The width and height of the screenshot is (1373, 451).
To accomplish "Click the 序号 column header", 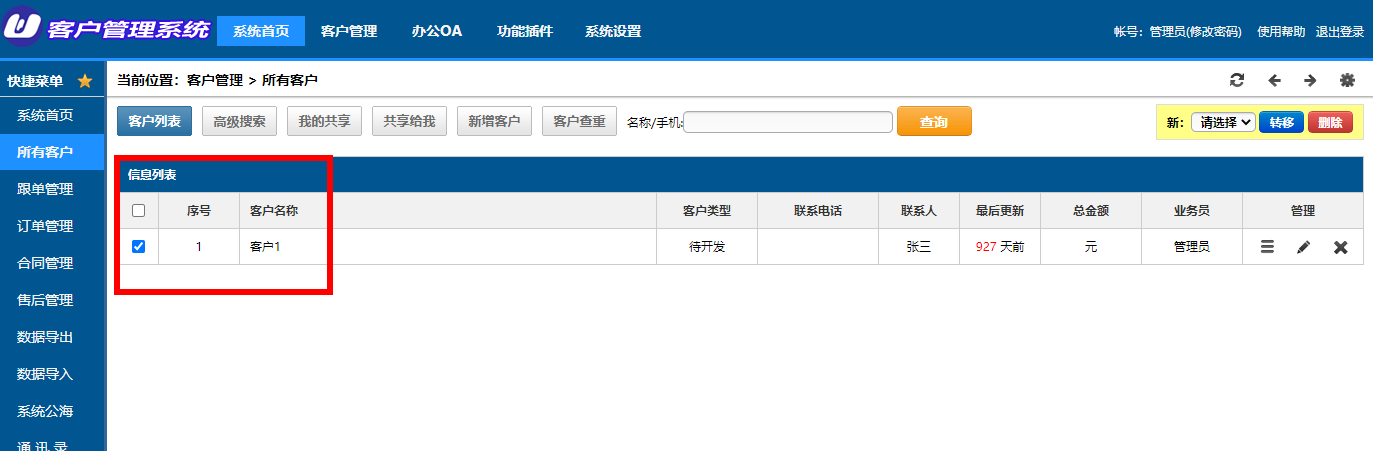I will (199, 211).
